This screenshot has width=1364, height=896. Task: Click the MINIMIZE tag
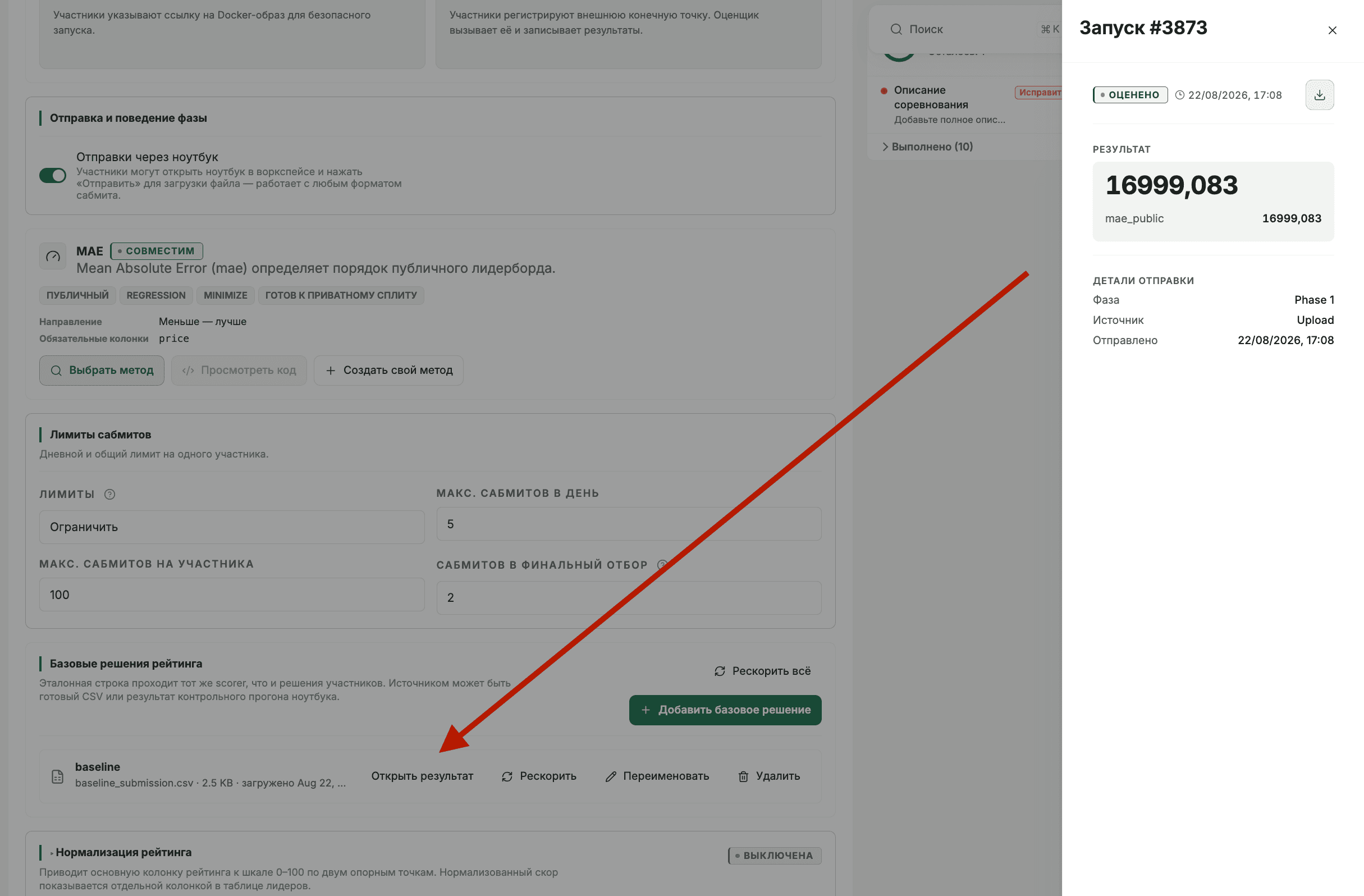pyautogui.click(x=225, y=295)
